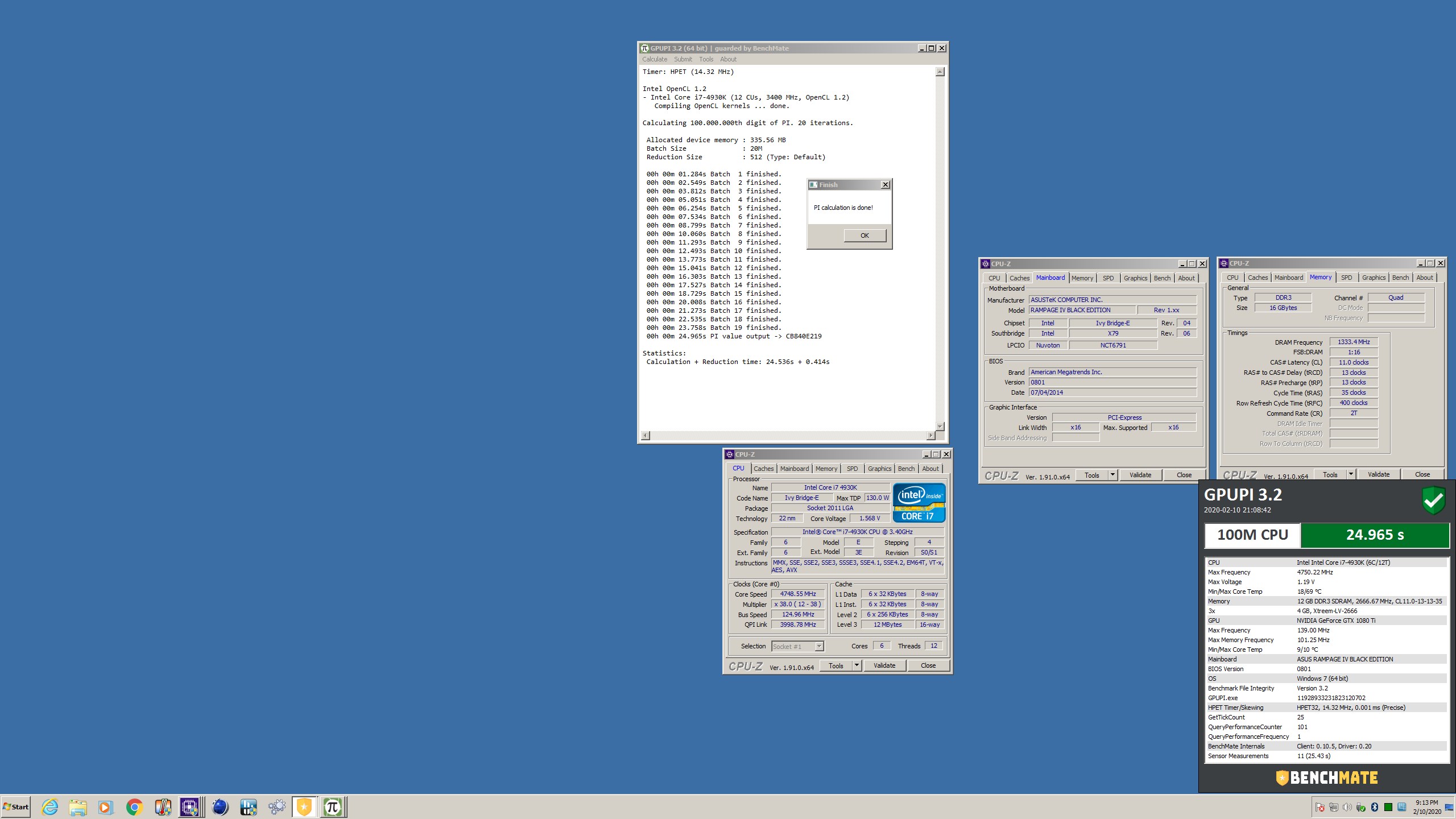1456x819 pixels.
Task: Open Windows Explorer folder icon in taskbar
Action: point(78,806)
